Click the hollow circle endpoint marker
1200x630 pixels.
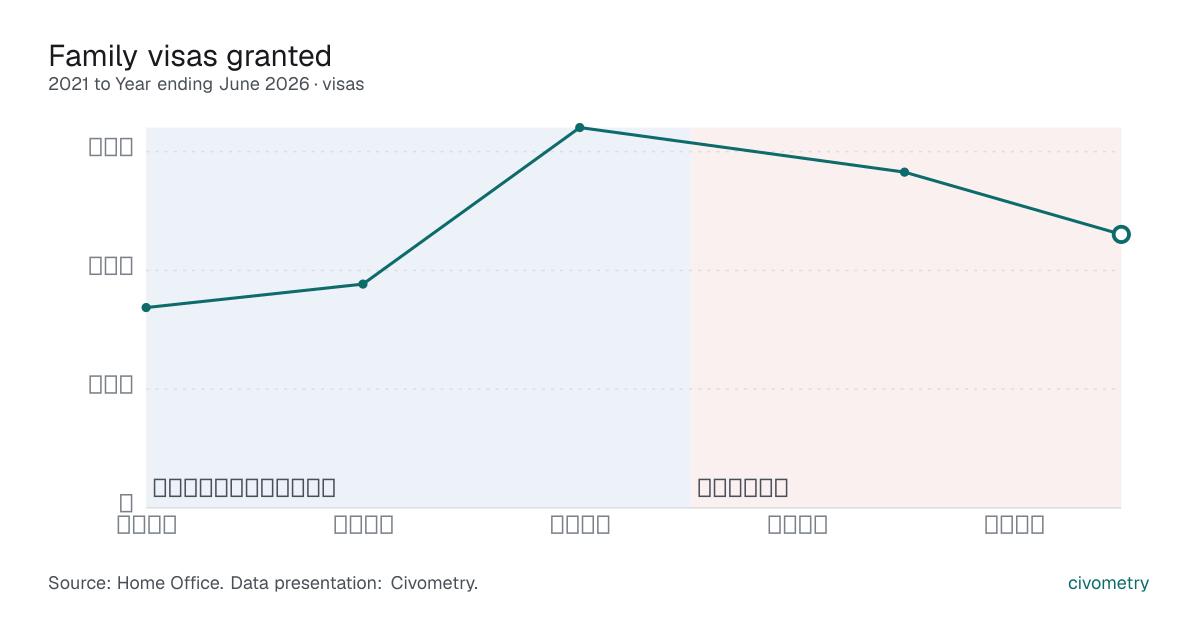coord(1121,234)
